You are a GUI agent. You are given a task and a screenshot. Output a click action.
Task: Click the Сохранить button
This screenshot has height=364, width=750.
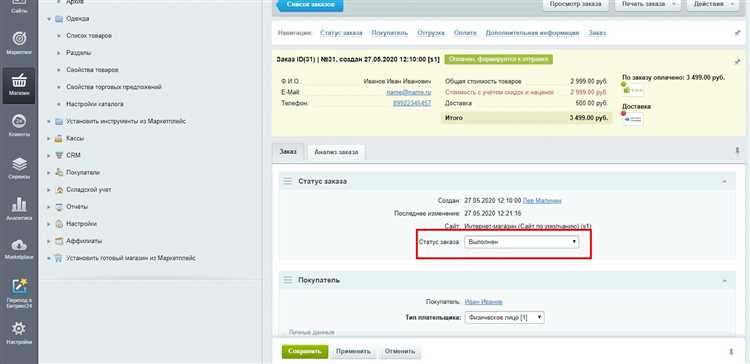(x=305, y=352)
